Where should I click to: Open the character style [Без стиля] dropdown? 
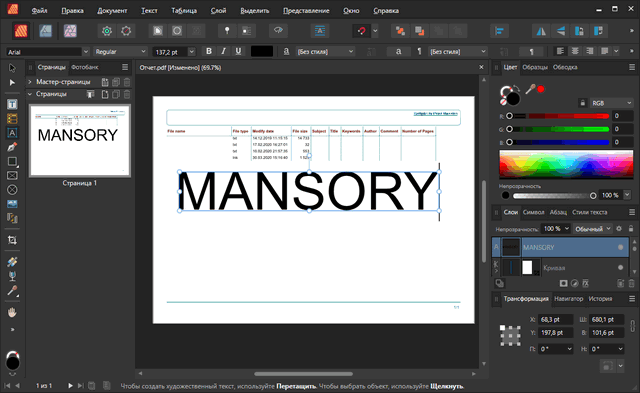[325, 52]
